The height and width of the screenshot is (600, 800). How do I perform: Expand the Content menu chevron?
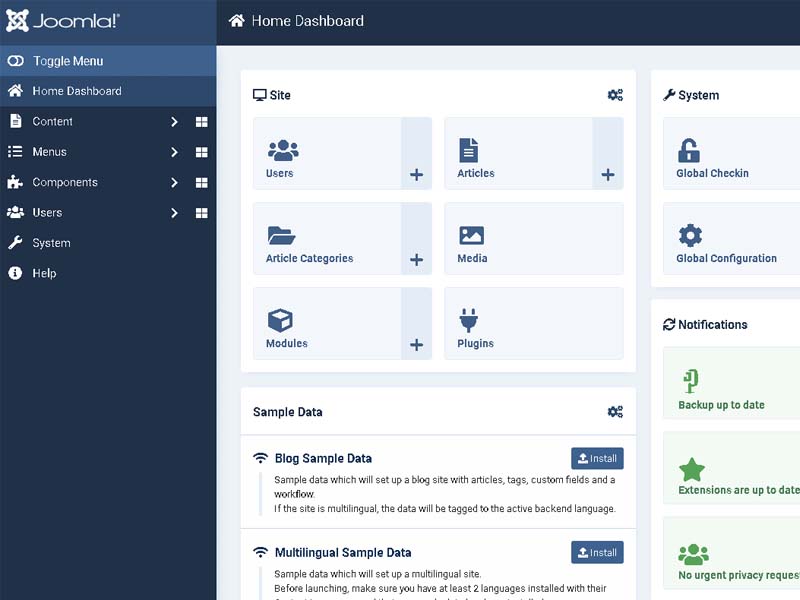(x=174, y=121)
